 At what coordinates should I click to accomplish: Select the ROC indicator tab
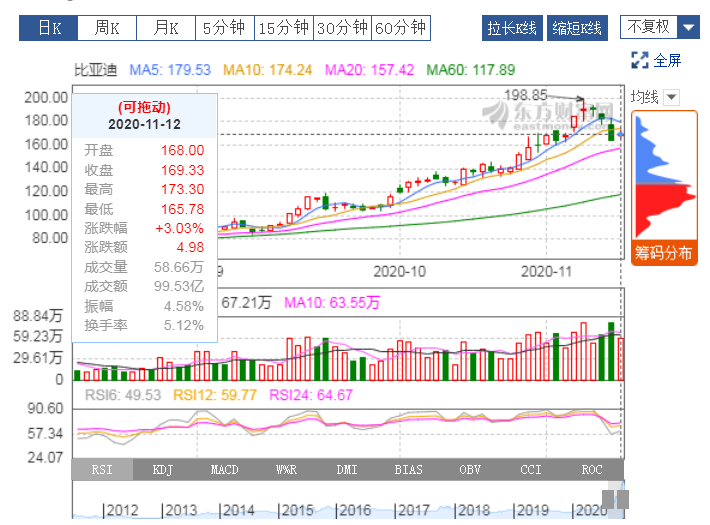click(592, 470)
